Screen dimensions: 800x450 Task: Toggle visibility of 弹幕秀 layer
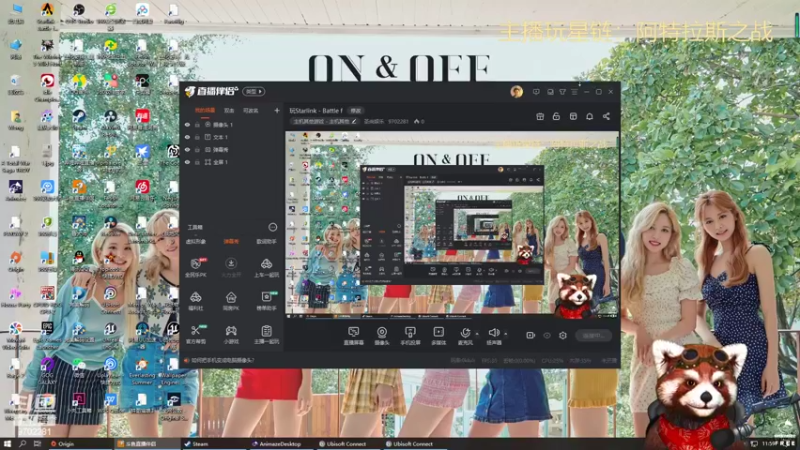(187, 149)
